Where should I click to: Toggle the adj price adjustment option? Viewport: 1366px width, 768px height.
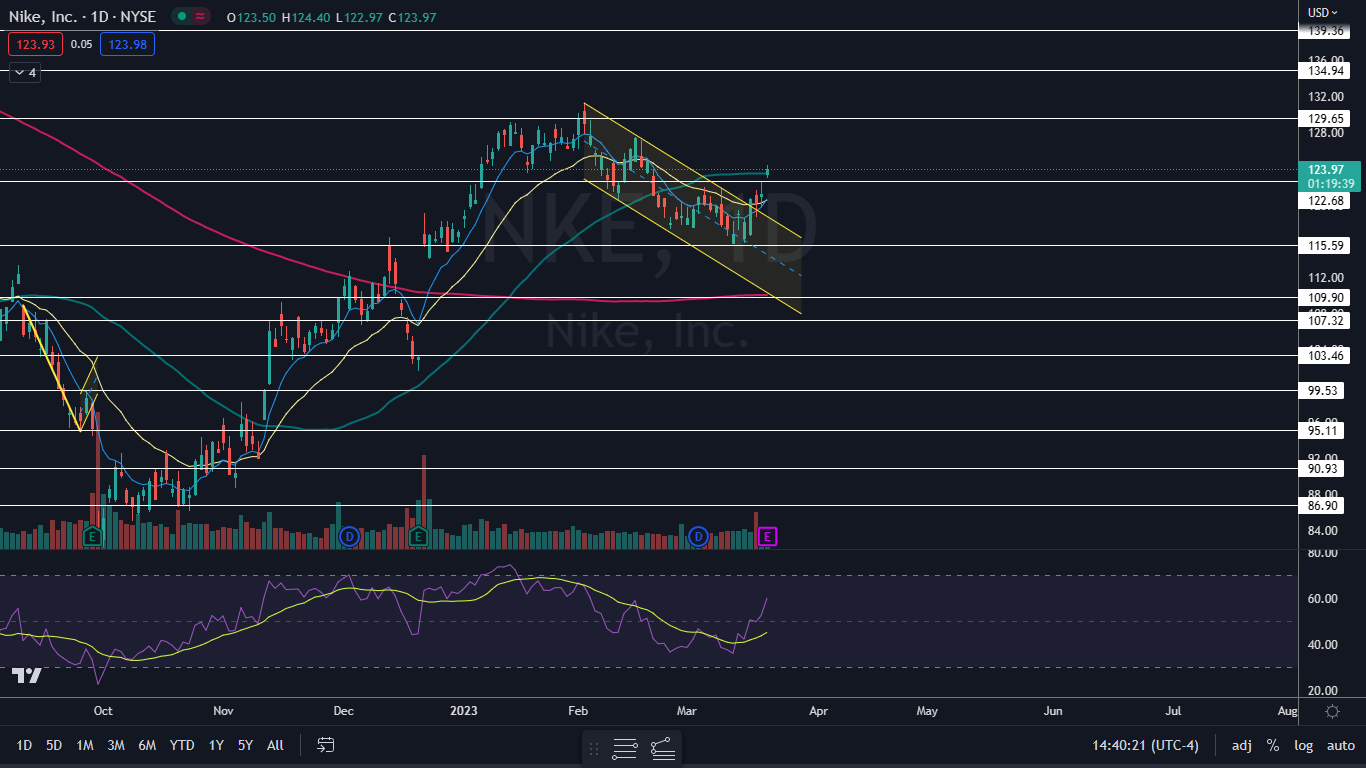click(x=1241, y=745)
